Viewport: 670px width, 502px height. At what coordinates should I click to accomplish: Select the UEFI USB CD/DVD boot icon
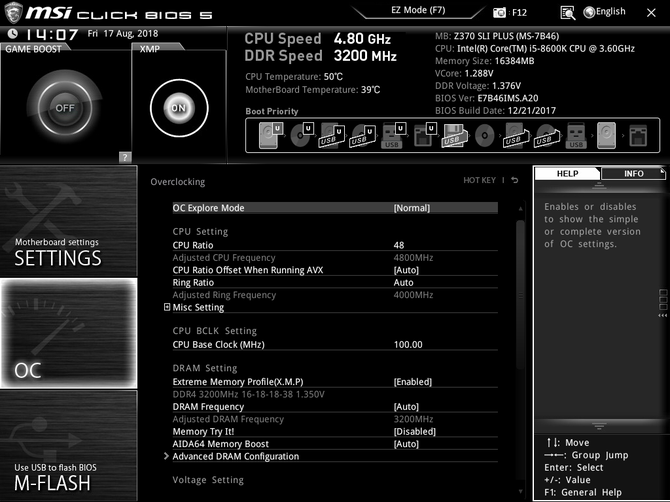(x=363, y=135)
